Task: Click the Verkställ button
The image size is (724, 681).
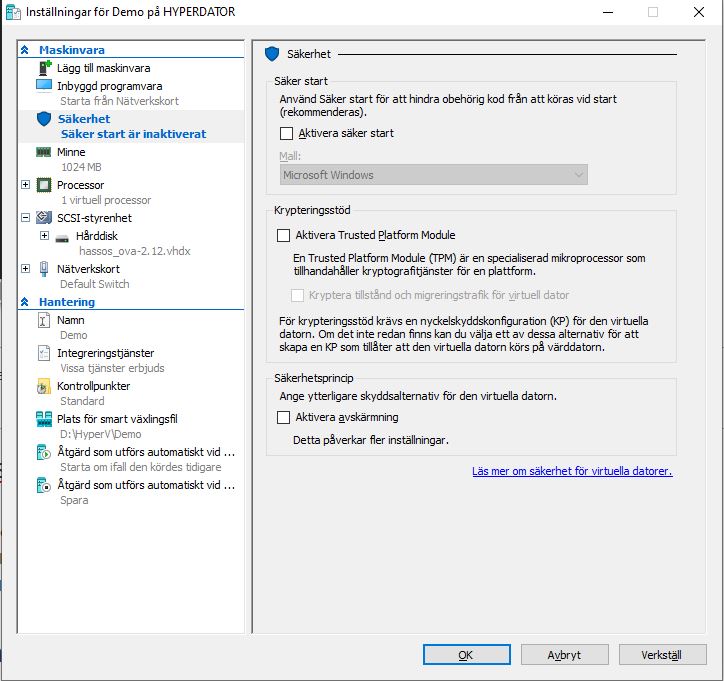Action: 662,655
